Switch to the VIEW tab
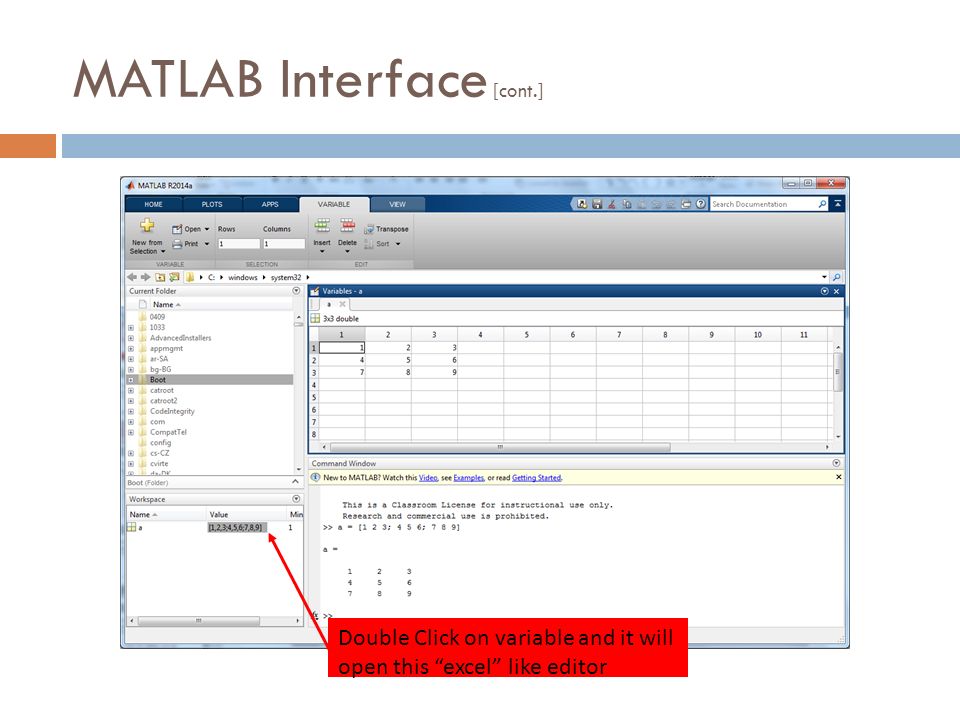Screen dimensions: 960x720 click(397, 204)
